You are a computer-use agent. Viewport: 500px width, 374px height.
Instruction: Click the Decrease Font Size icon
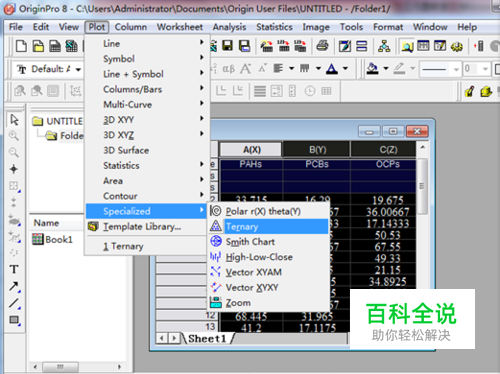coord(263,69)
